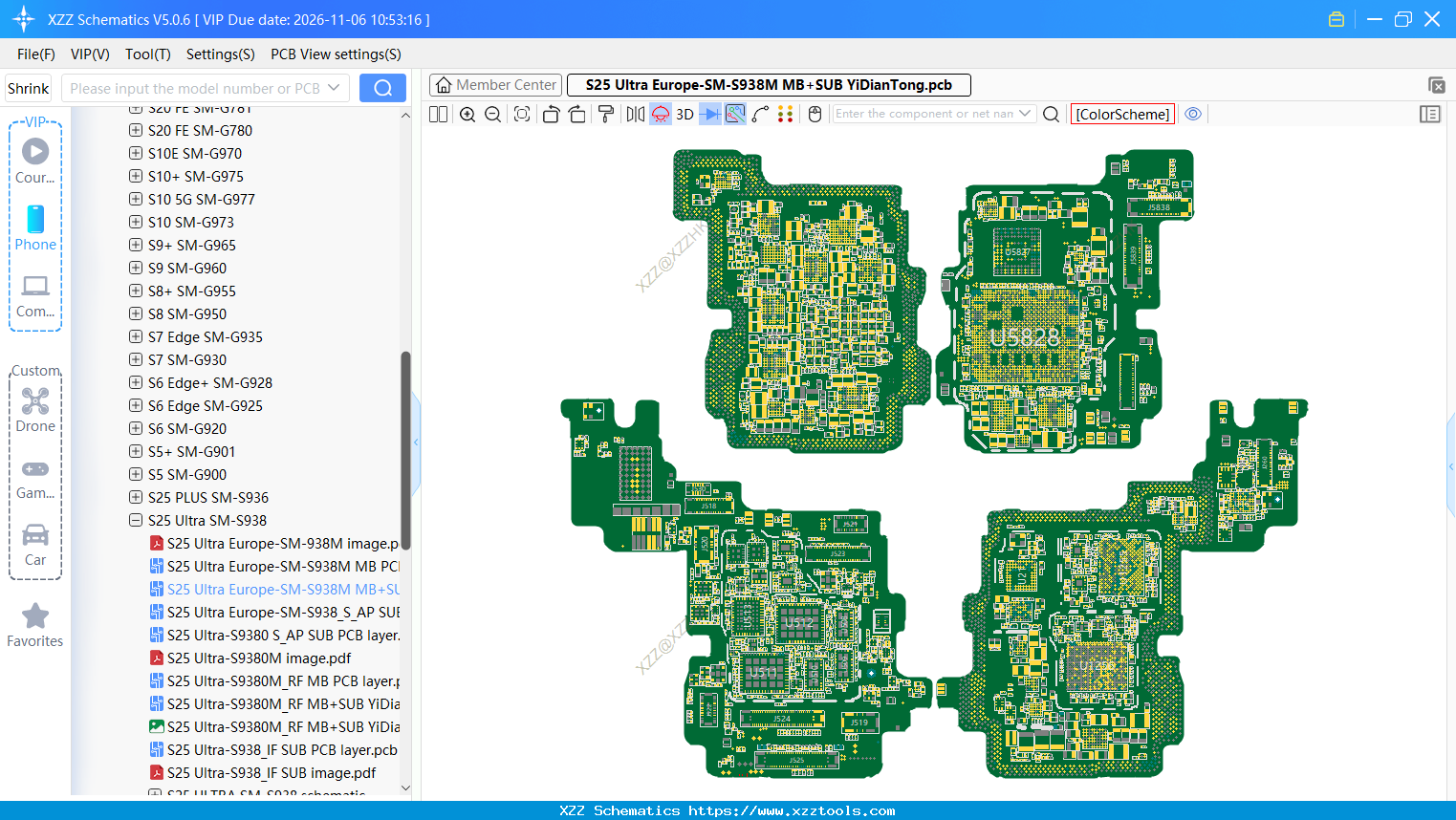Select the S25 Ultra Europe-SM-S938M MB+SUB YiDianTong.pcb tab
The width and height of the screenshot is (1456, 820).
point(769,85)
